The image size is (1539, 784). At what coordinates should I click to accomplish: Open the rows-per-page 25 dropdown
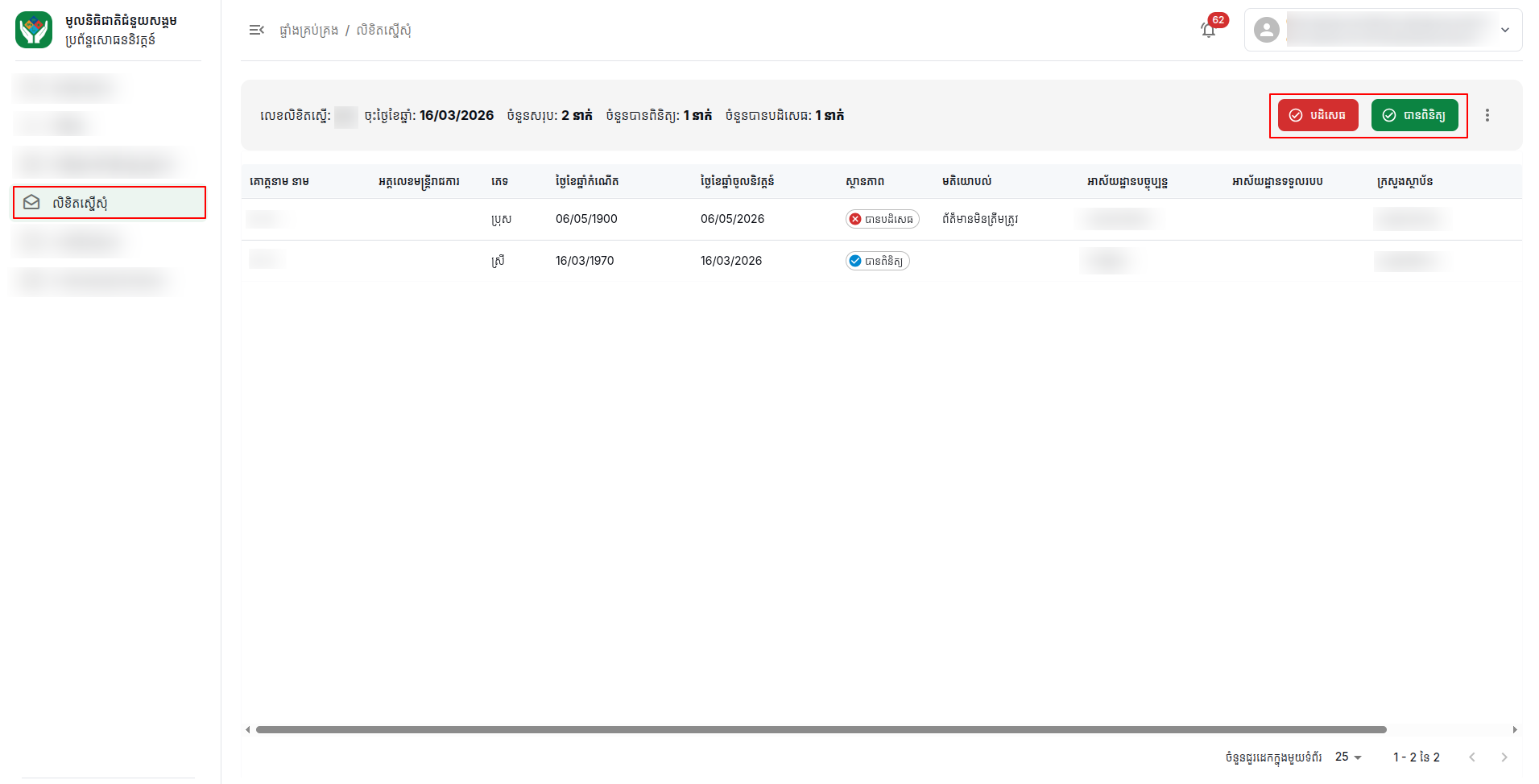(x=1348, y=757)
